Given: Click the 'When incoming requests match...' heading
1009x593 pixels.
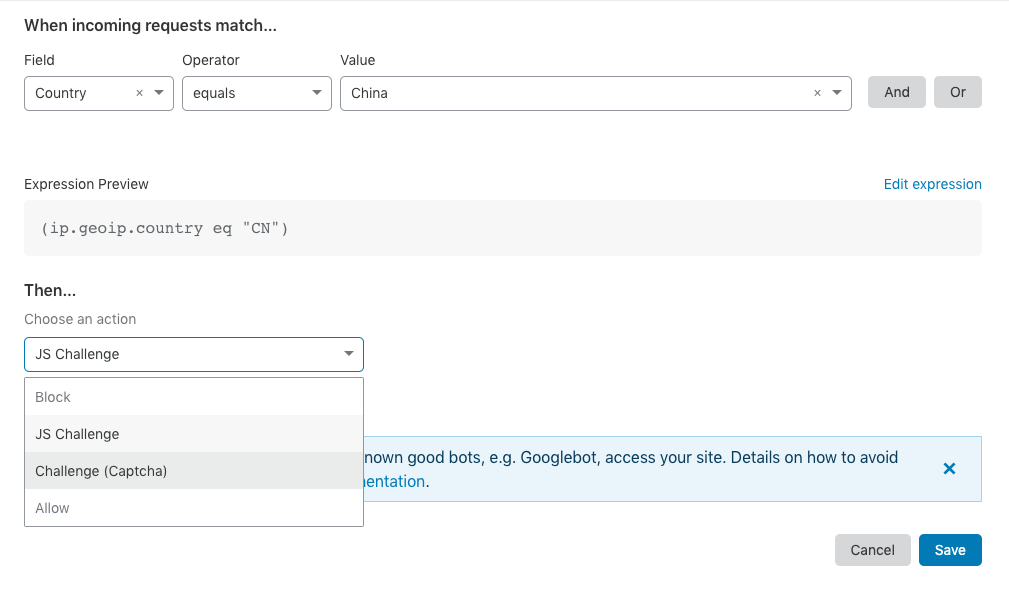Looking at the screenshot, I should pos(151,26).
